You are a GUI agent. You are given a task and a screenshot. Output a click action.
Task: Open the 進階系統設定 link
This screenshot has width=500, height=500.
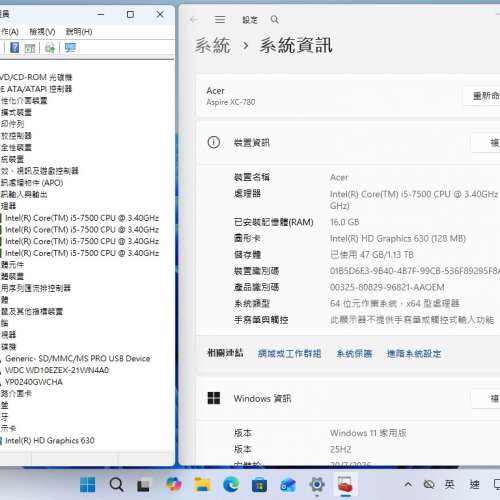click(x=414, y=354)
